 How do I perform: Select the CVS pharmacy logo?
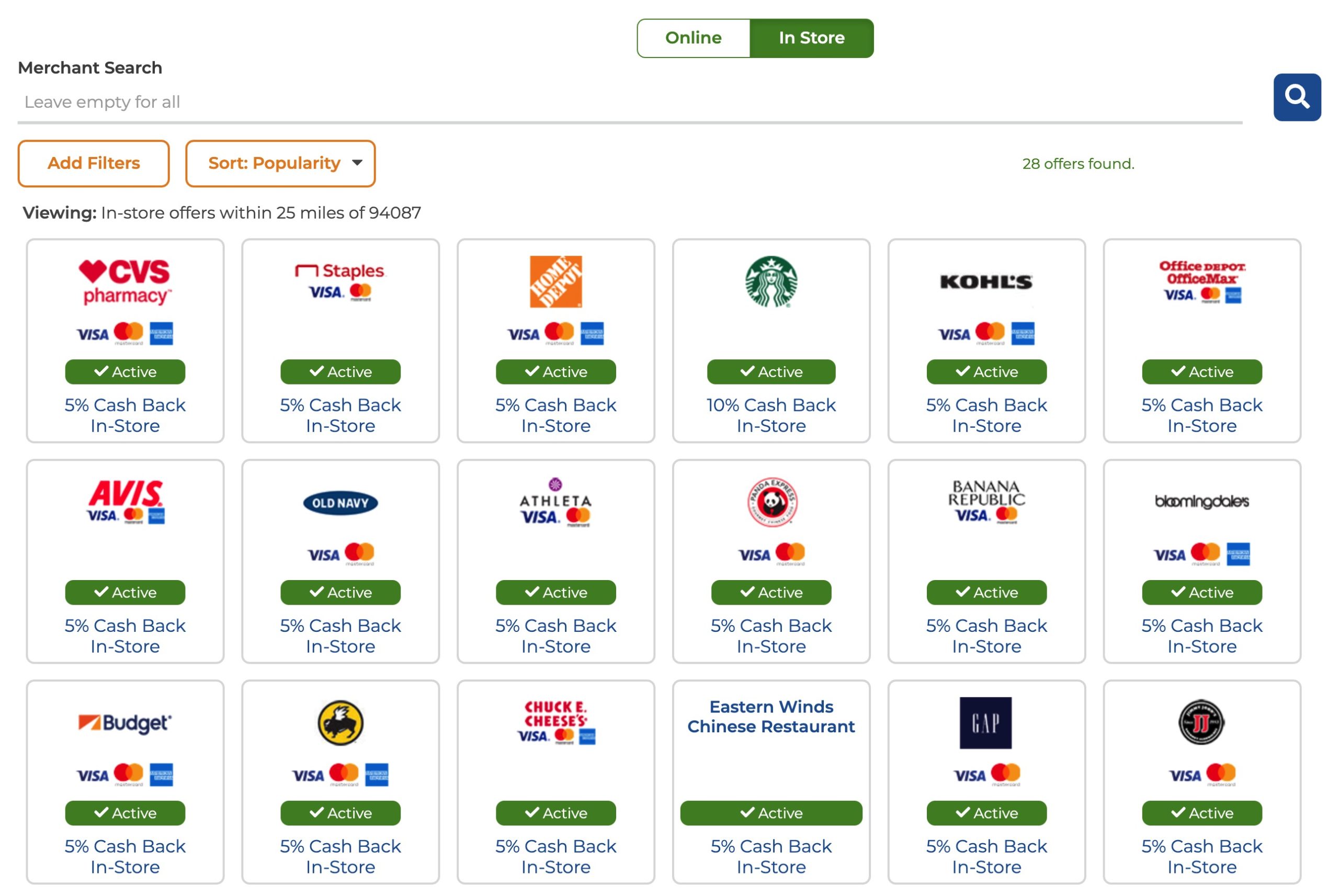click(125, 282)
